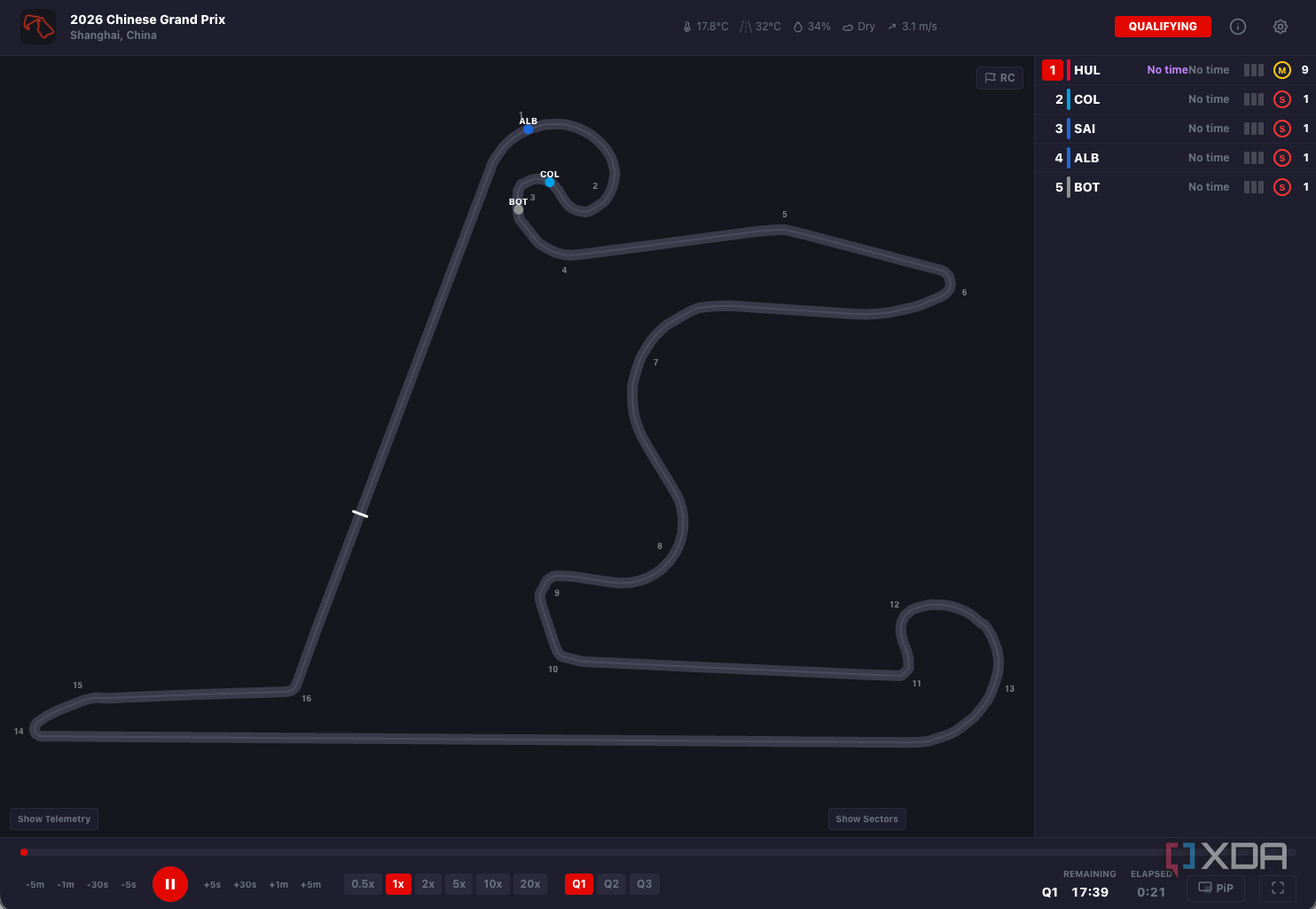
Task: Set playback speed to 10x
Action: pos(493,884)
